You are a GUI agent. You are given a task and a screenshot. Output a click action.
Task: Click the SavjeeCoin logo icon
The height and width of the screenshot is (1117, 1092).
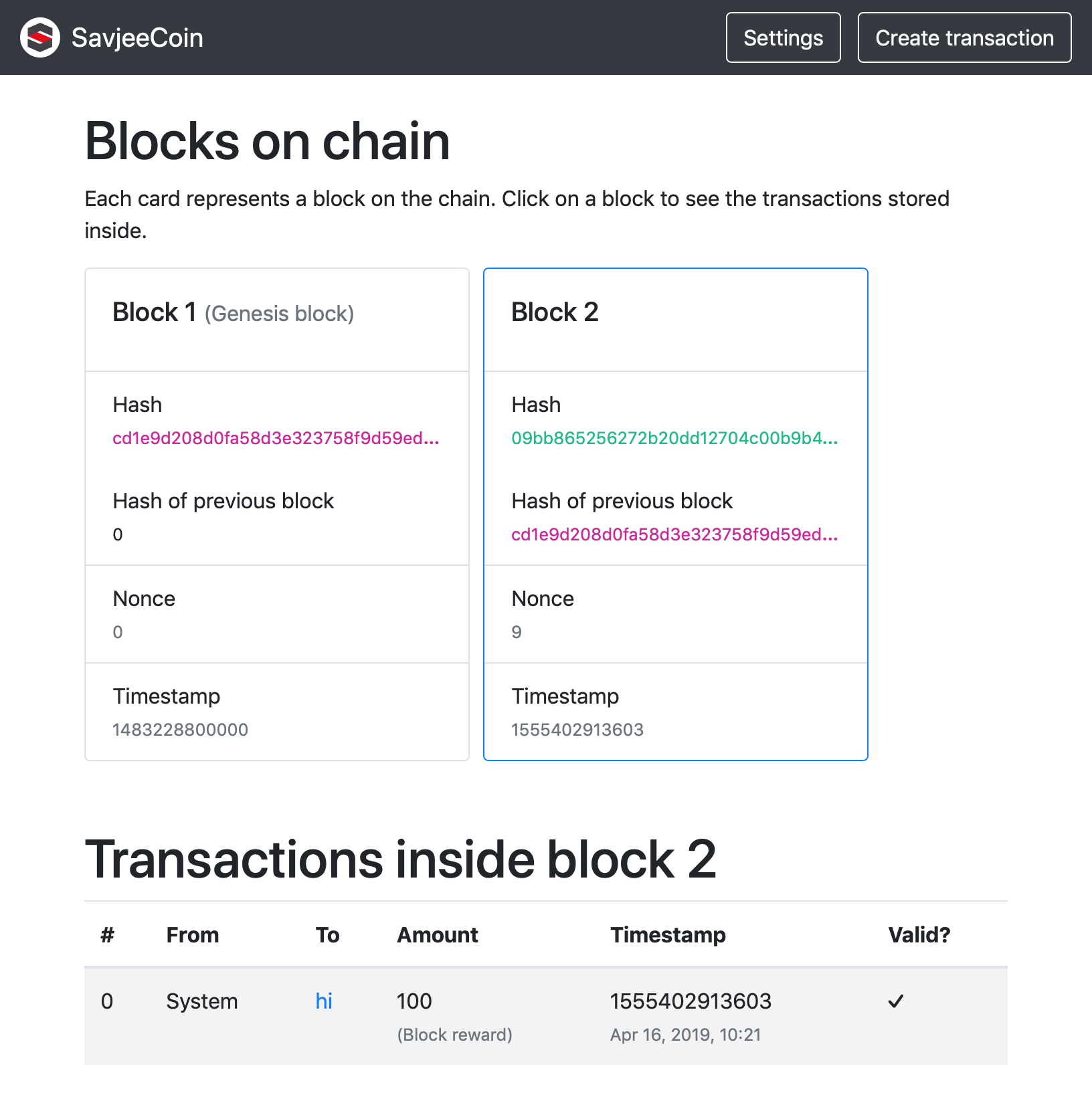point(40,37)
